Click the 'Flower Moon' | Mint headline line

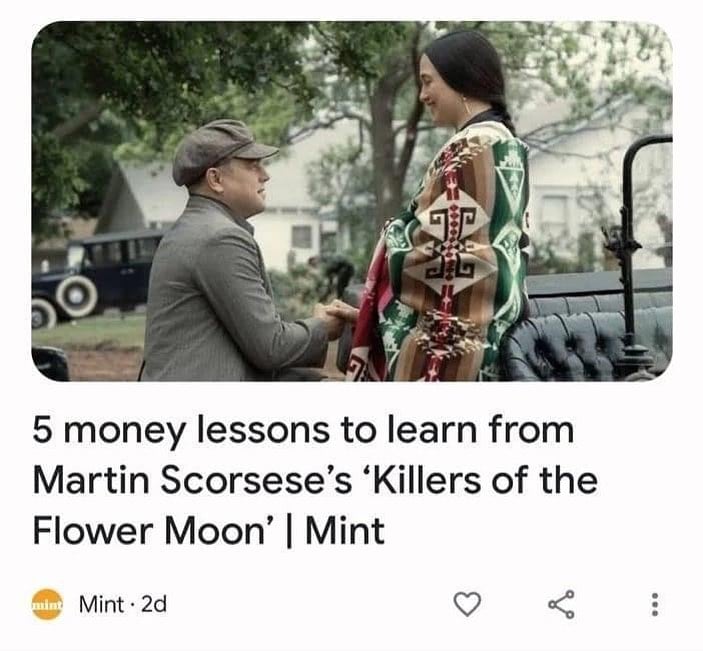coord(208,530)
